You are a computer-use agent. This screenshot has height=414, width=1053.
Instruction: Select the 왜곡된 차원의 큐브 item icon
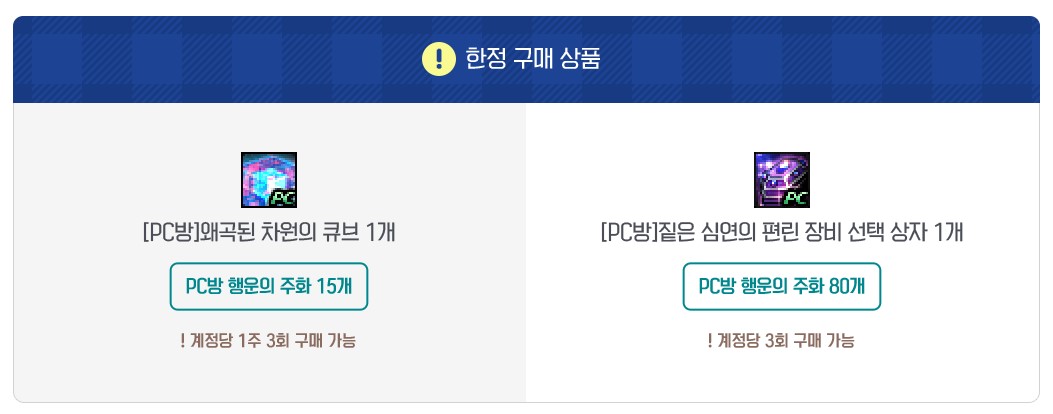[269, 179]
